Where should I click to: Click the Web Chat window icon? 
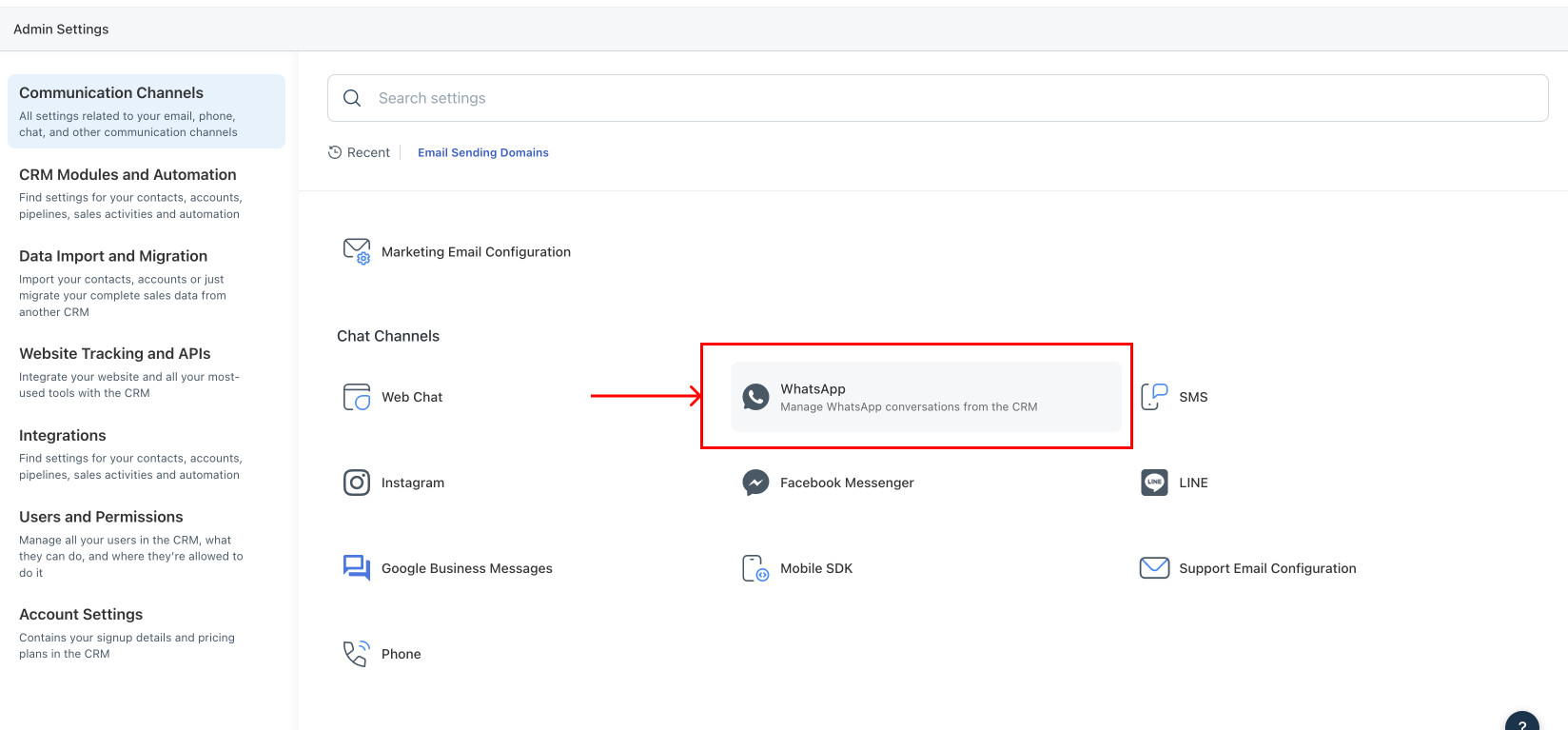click(357, 397)
